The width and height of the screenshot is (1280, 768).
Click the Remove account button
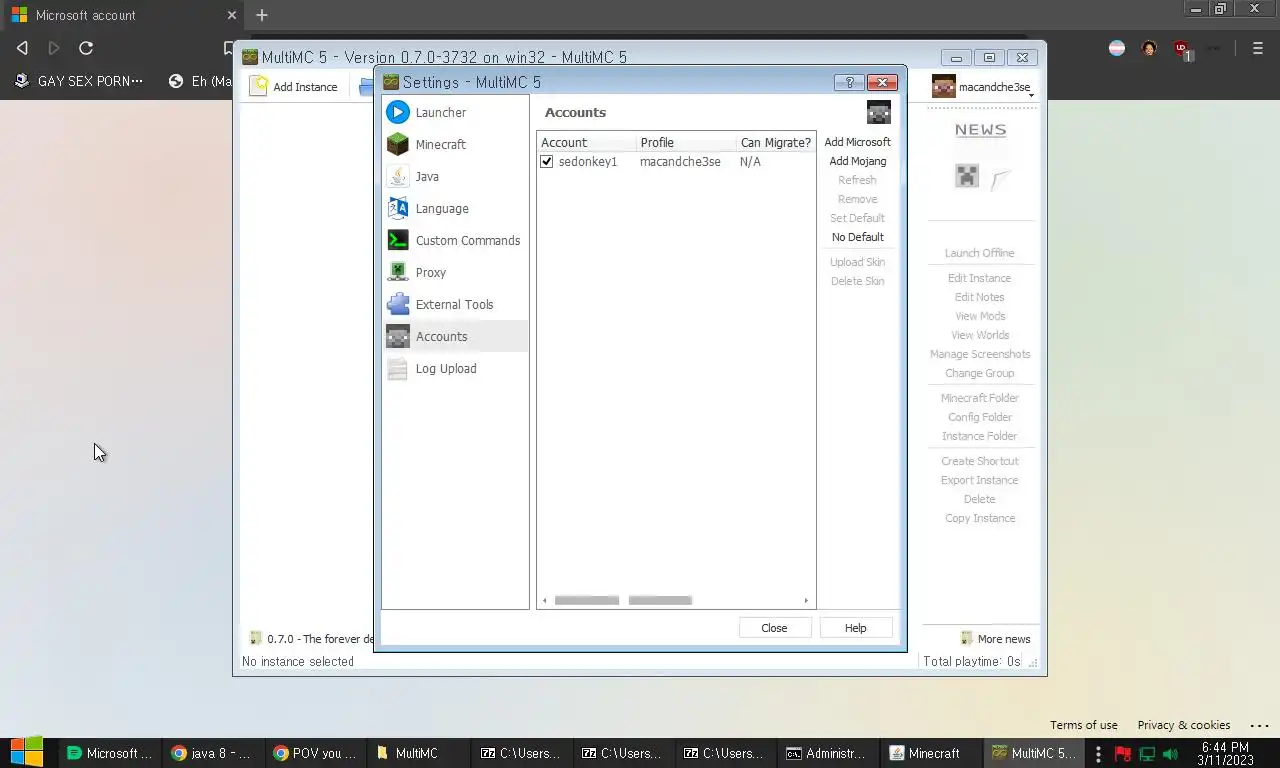click(857, 199)
